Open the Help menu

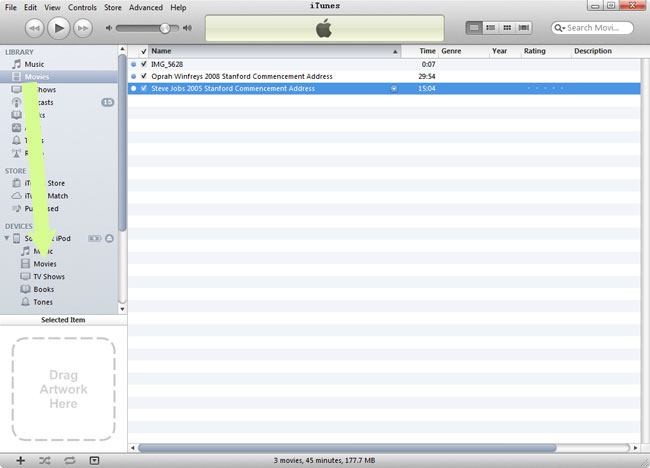[x=178, y=7]
